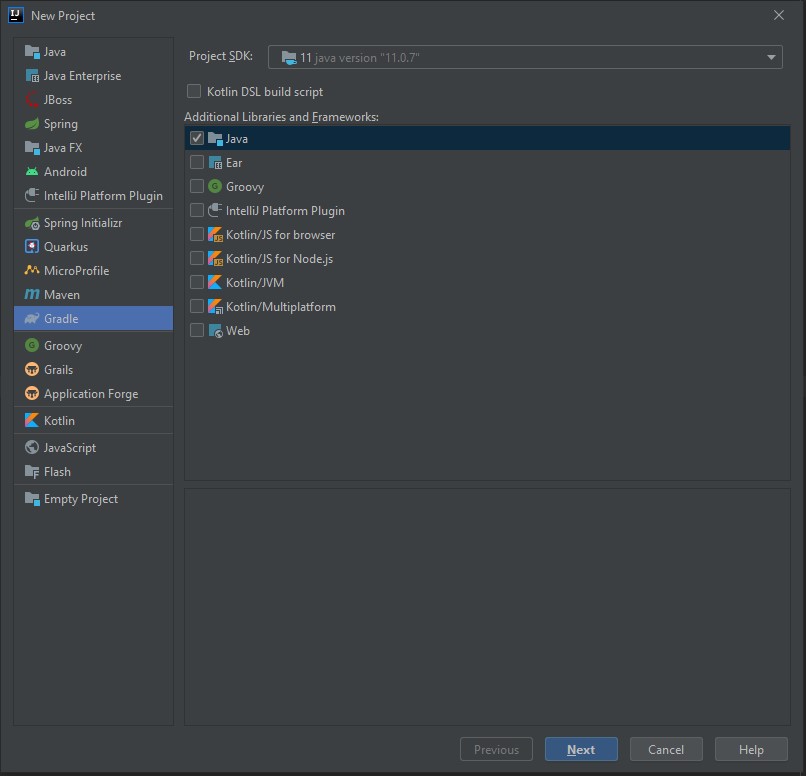Enable IntelliJ Platform Plugin framework checkbox
806x776 pixels.
point(197,210)
